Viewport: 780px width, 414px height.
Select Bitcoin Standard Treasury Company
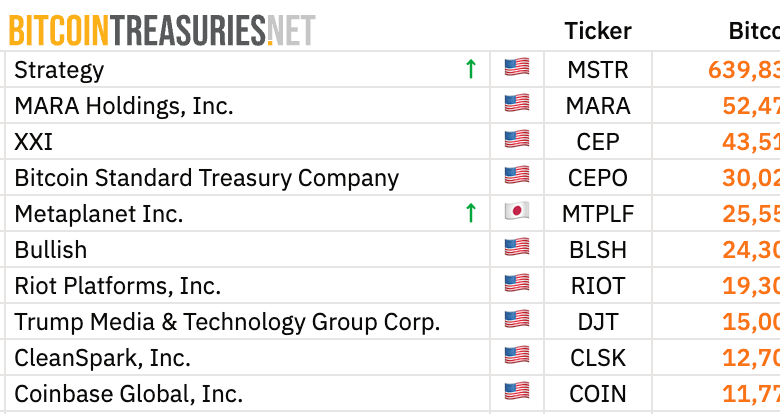(x=206, y=178)
